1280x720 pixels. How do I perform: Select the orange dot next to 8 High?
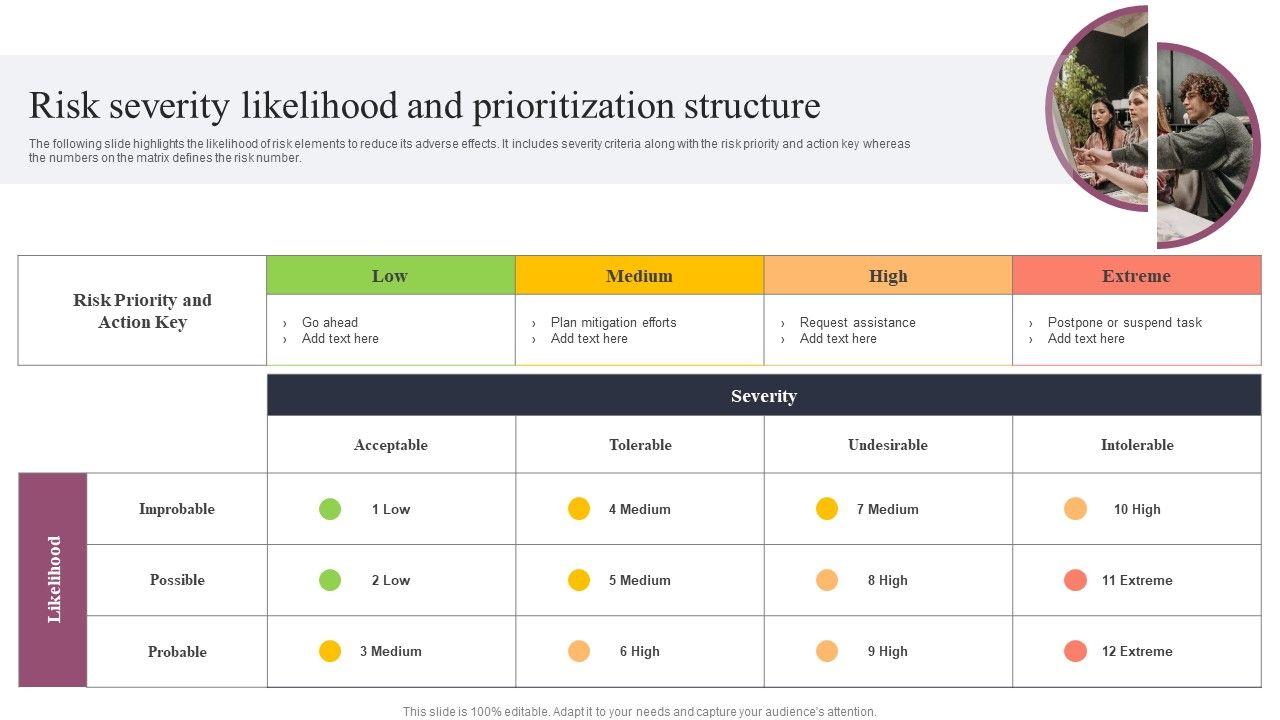[827, 580]
